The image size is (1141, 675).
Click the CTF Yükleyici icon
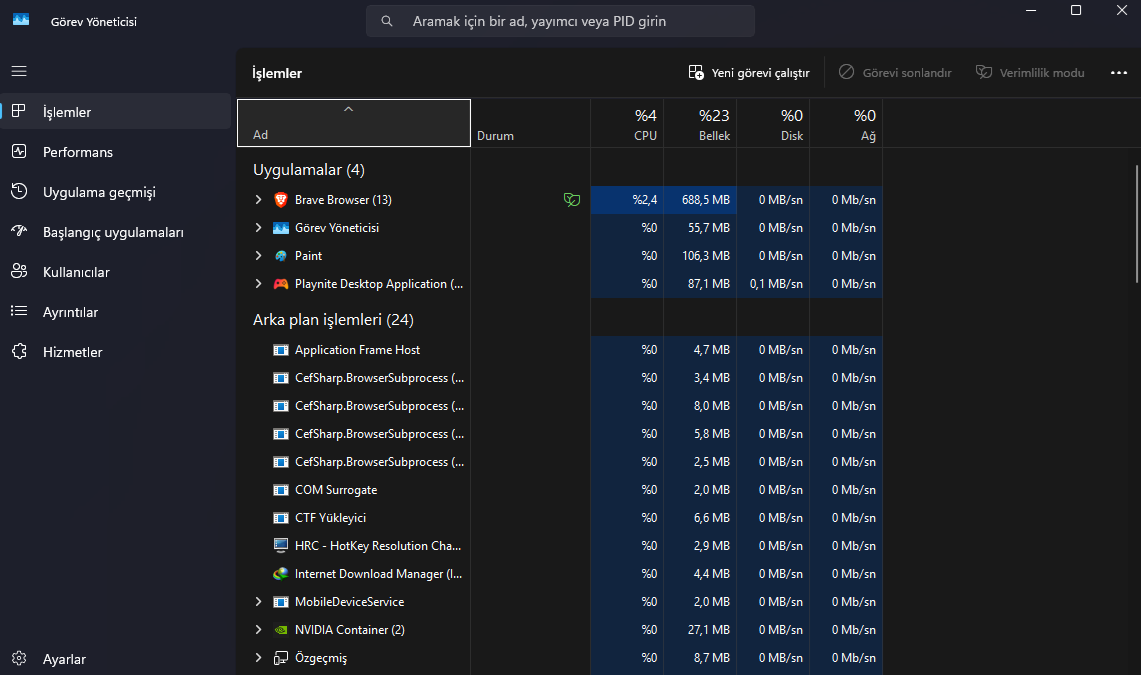tap(281, 518)
